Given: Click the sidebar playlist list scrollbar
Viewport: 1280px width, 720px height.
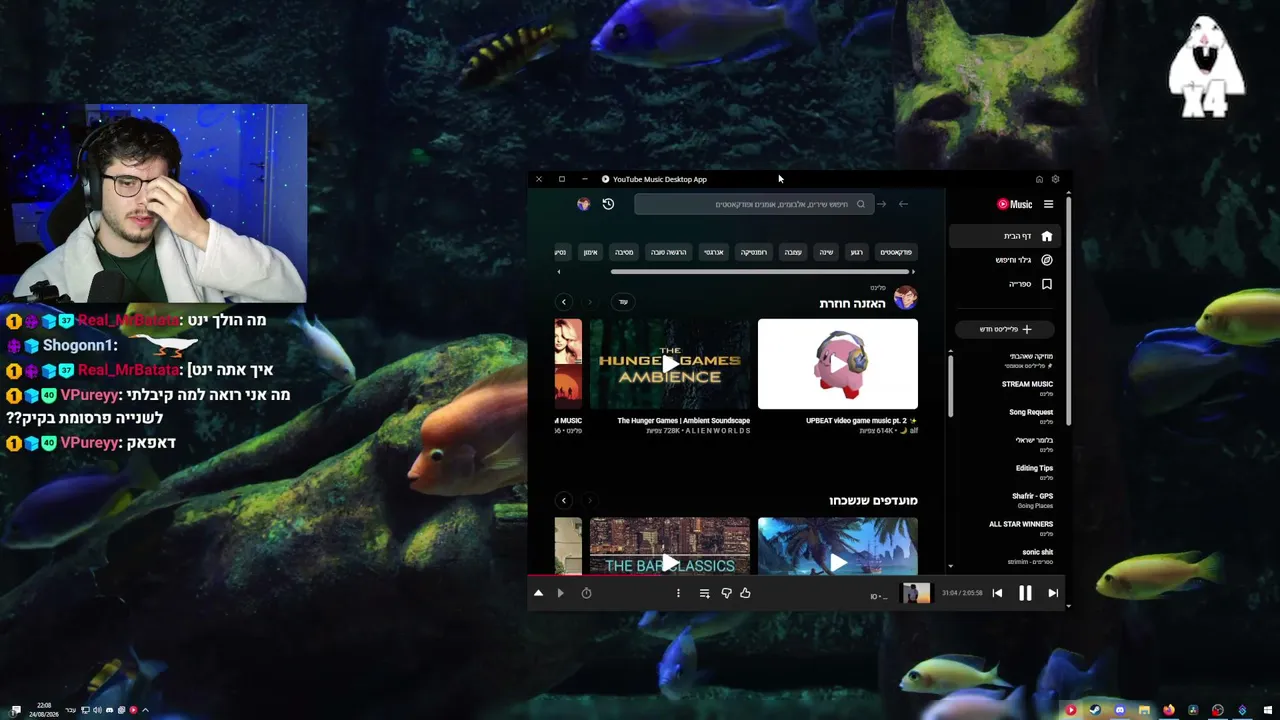Looking at the screenshot, I should (x=950, y=385).
